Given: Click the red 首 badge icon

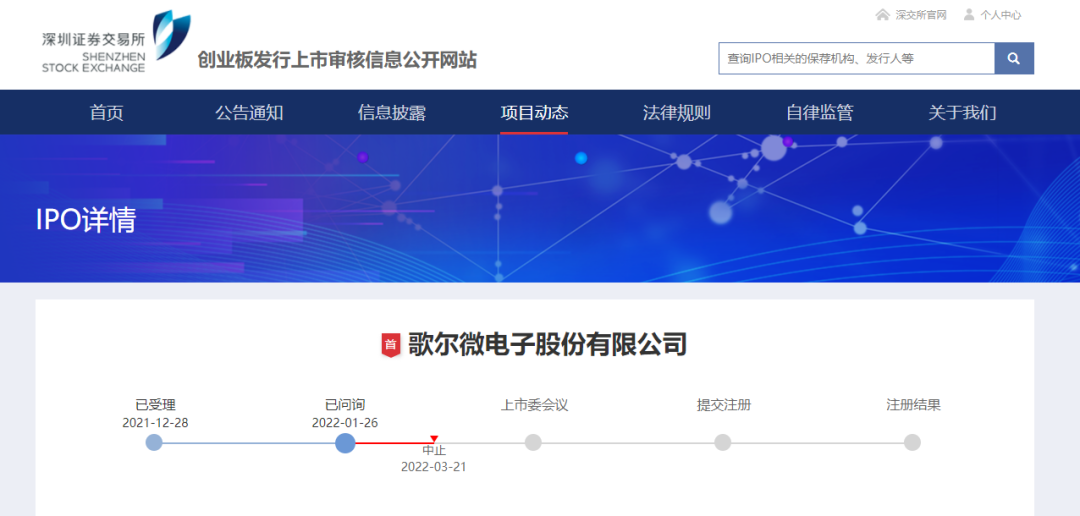Looking at the screenshot, I should 391,344.
